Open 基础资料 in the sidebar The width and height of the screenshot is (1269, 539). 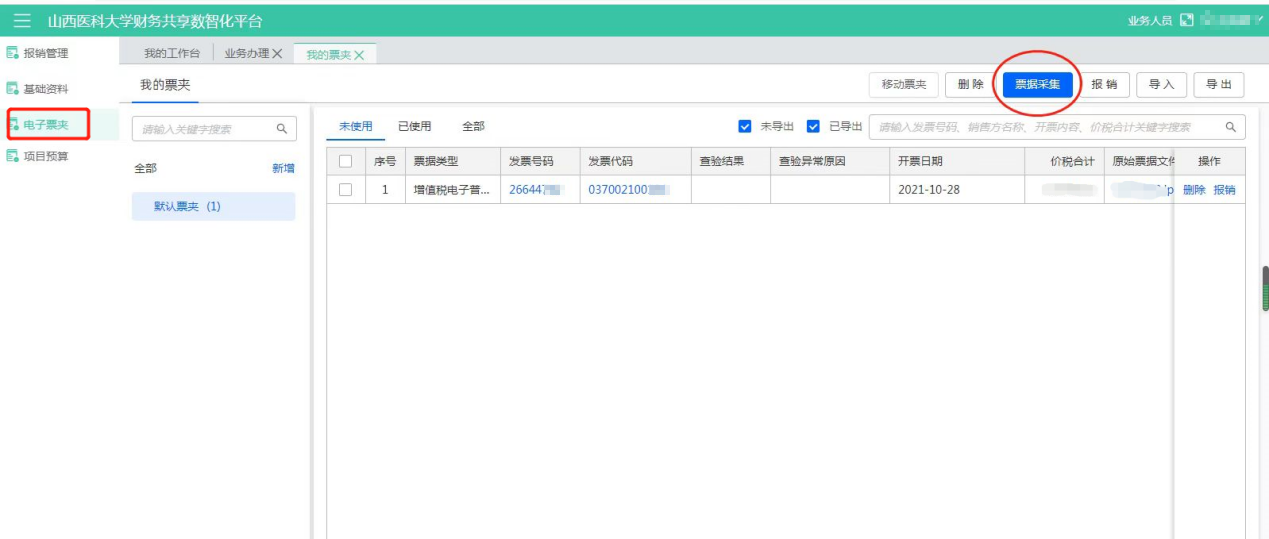tap(45, 89)
